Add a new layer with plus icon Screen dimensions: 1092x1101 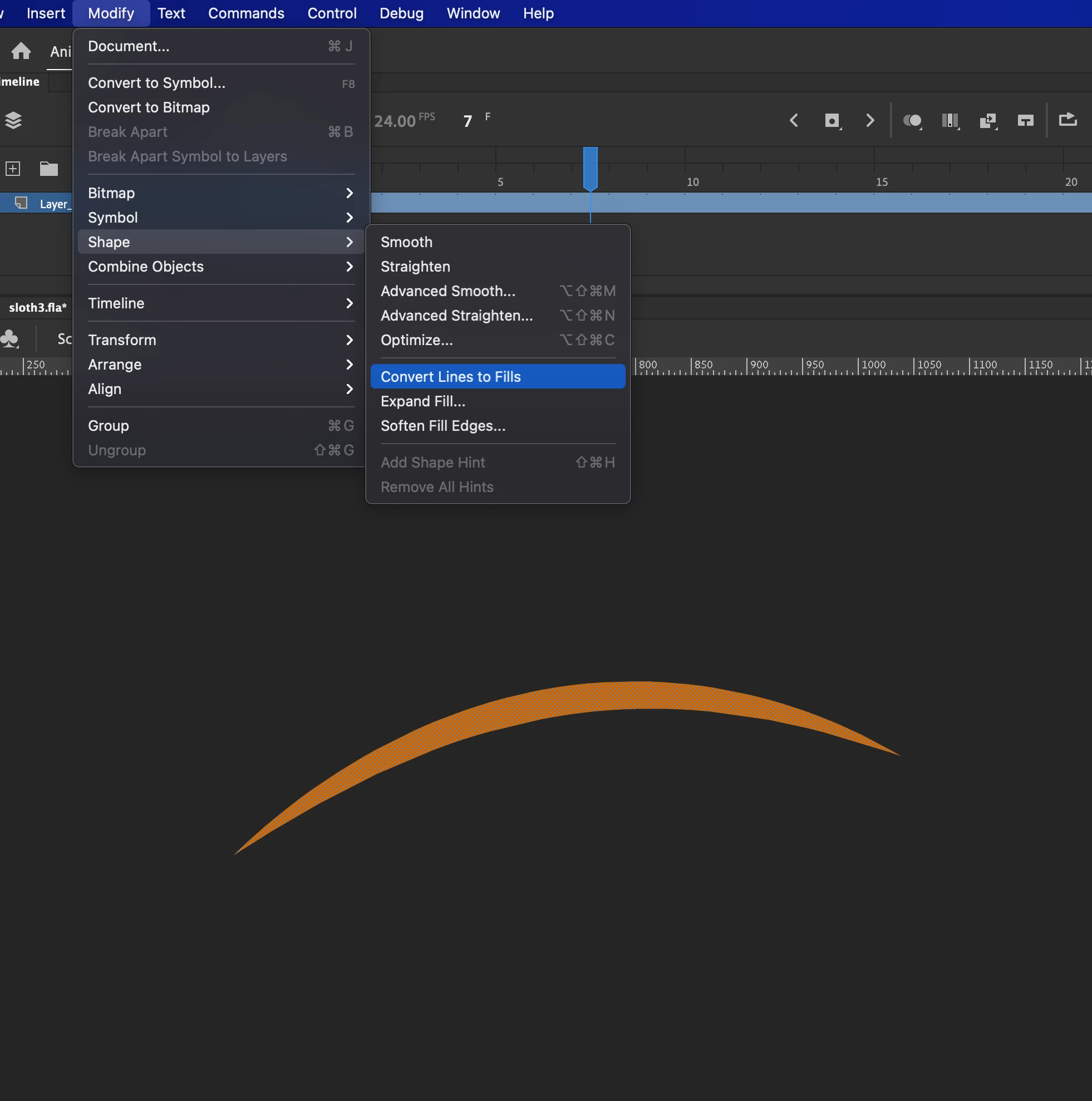(x=13, y=169)
